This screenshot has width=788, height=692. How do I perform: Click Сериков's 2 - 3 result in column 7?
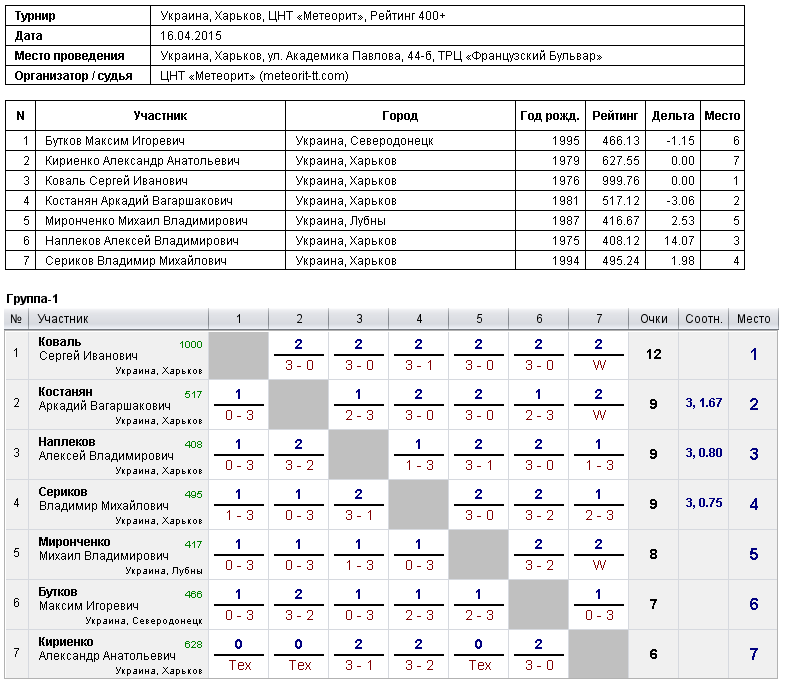click(x=599, y=516)
